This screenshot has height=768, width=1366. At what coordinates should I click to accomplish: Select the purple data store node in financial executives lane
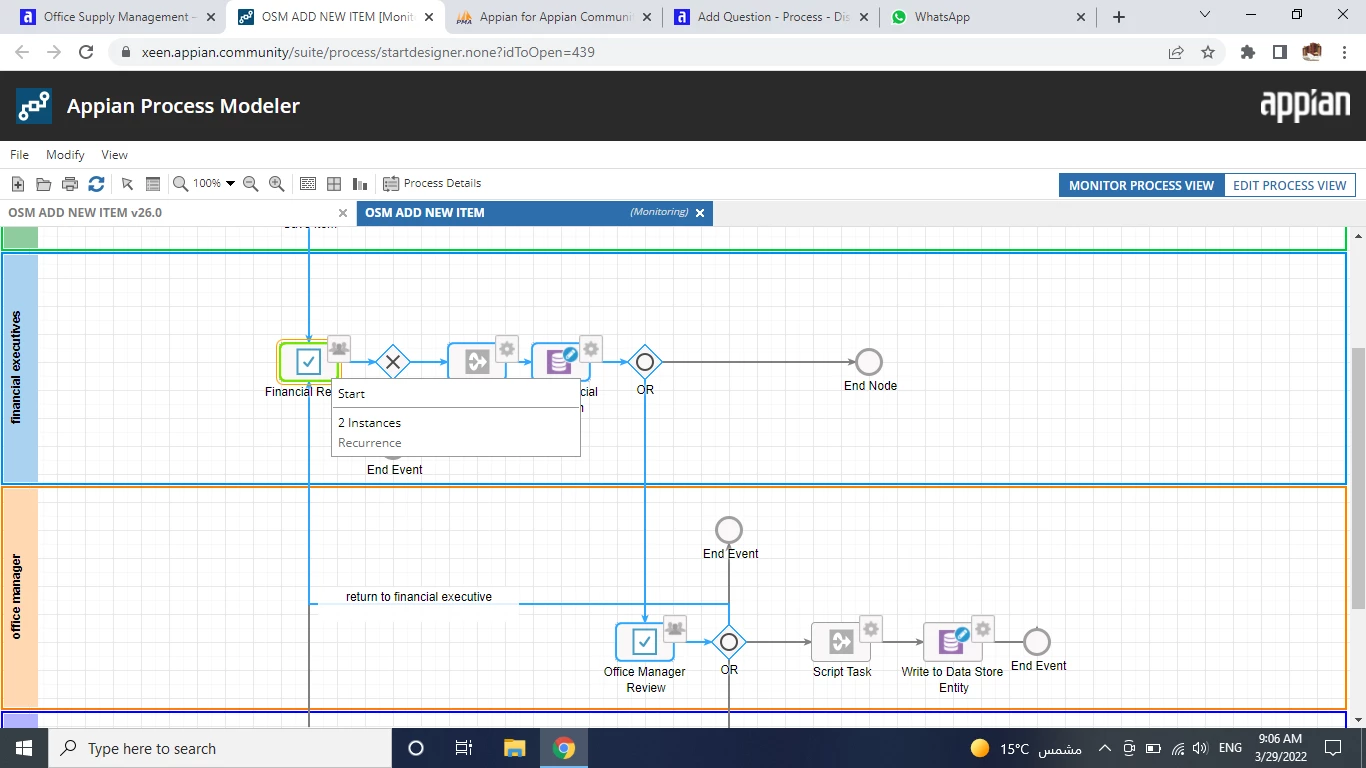[561, 362]
